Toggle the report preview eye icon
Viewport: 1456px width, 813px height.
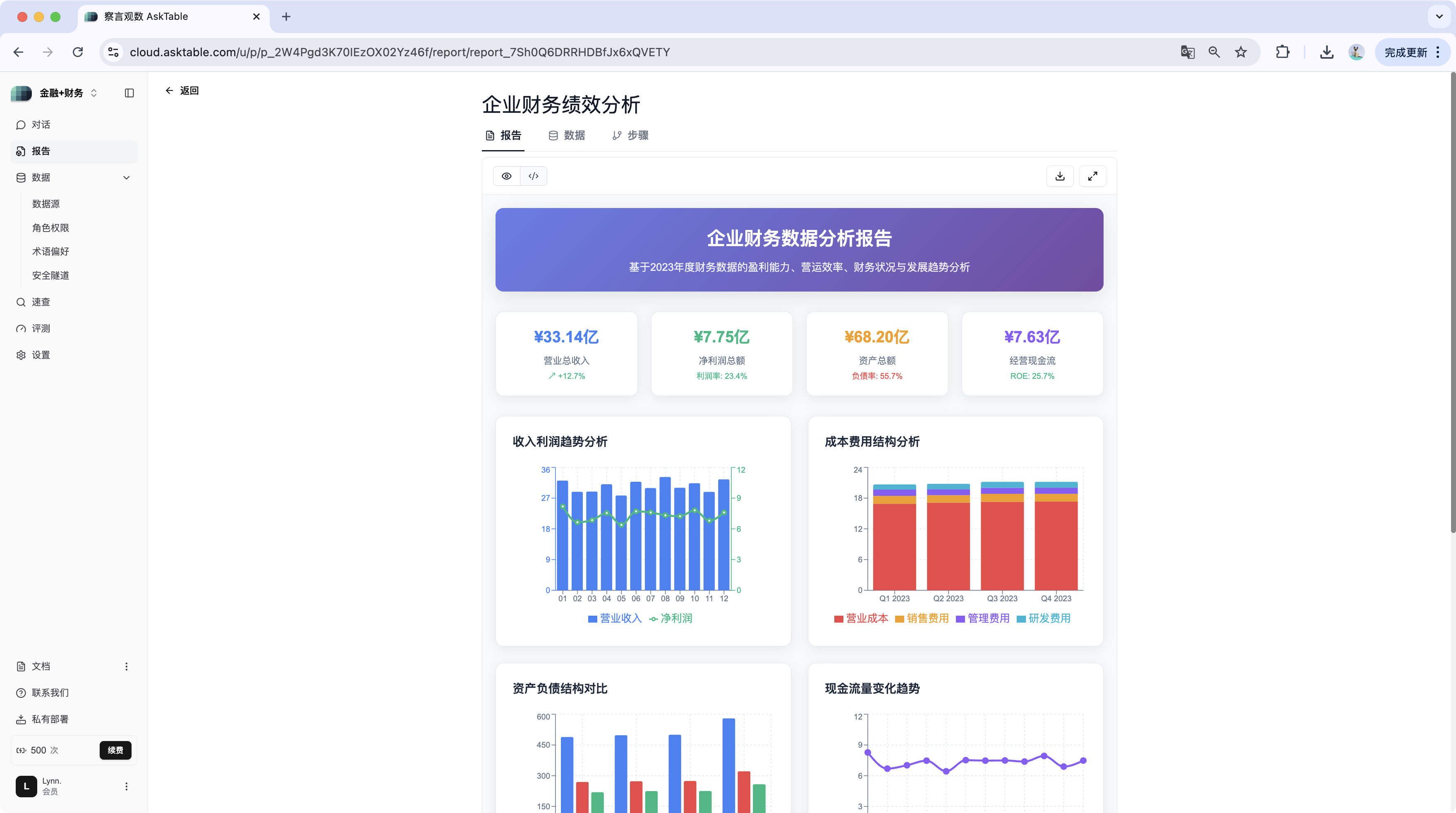[506, 176]
